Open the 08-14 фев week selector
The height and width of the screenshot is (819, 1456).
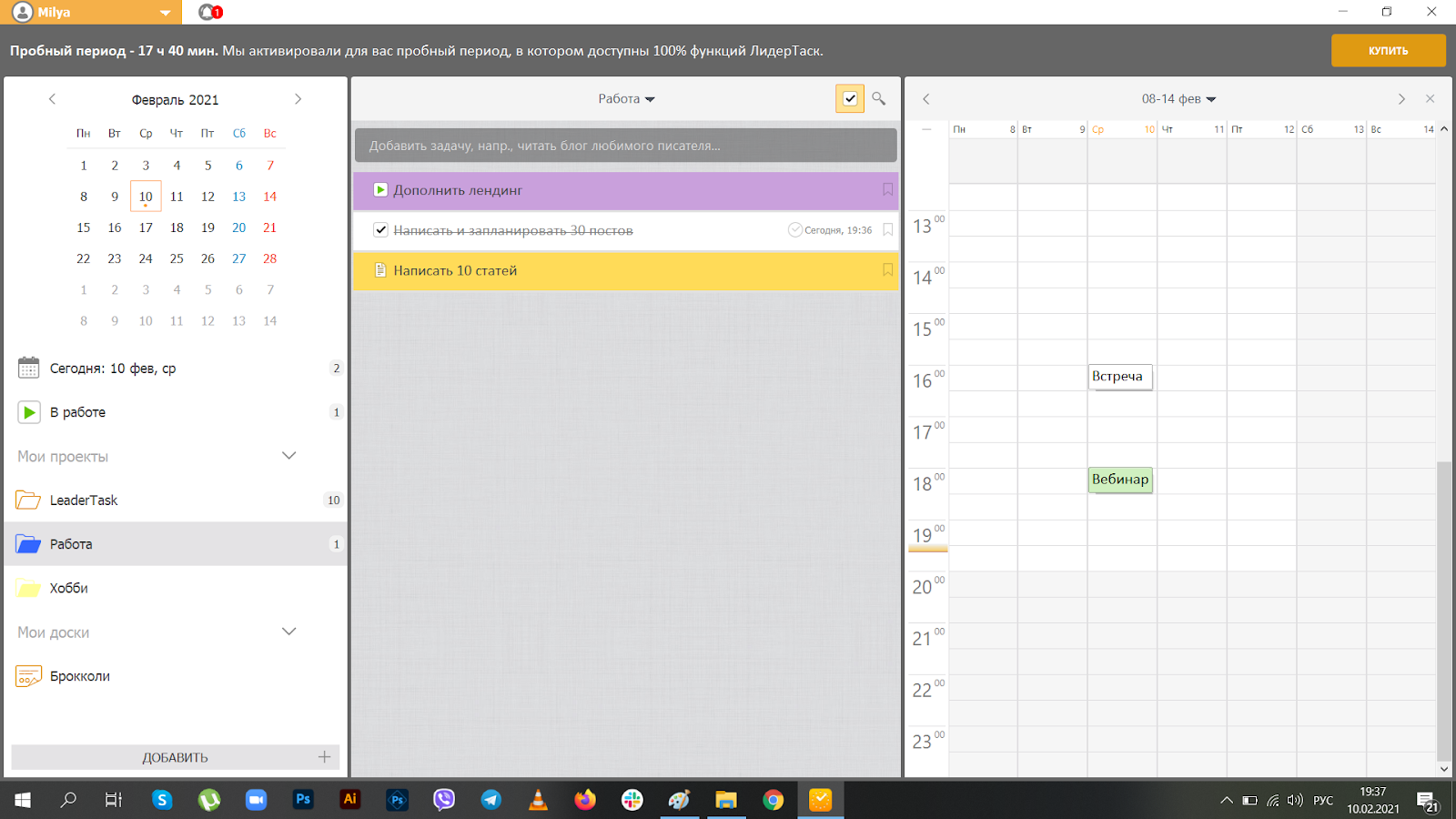point(1178,98)
